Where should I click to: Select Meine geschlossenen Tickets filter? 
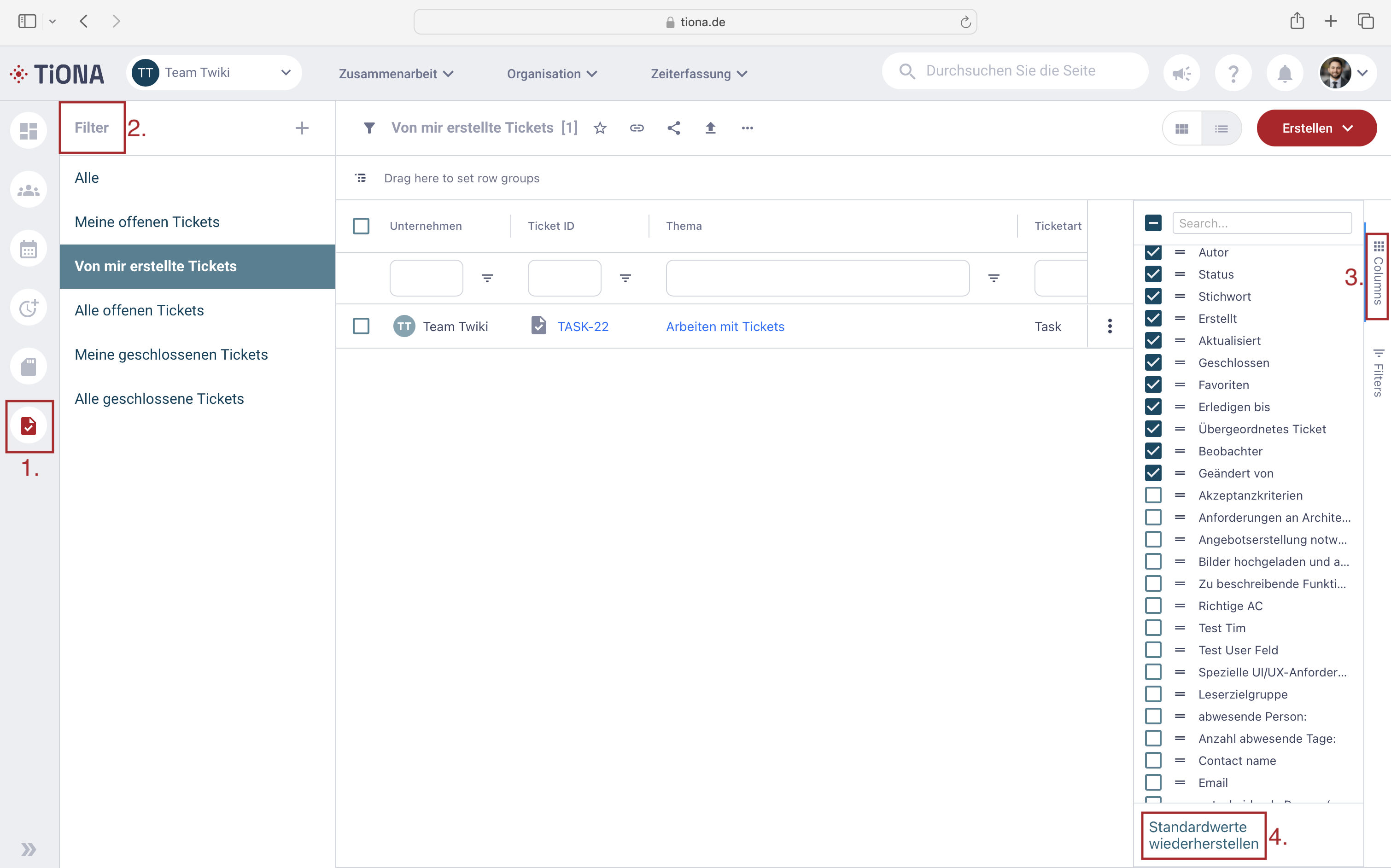(x=198, y=355)
